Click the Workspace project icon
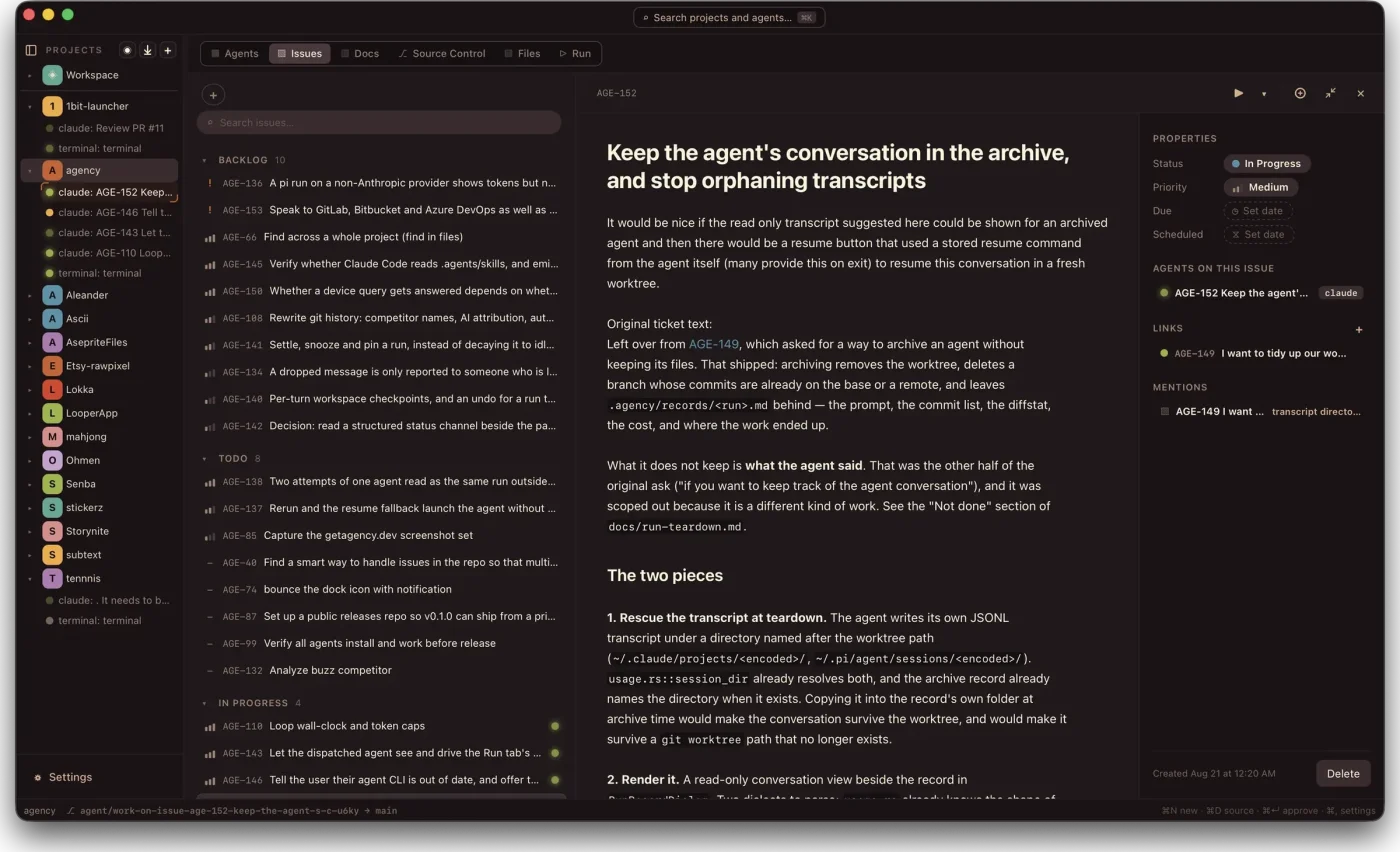This screenshot has height=852, width=1400. (52, 75)
